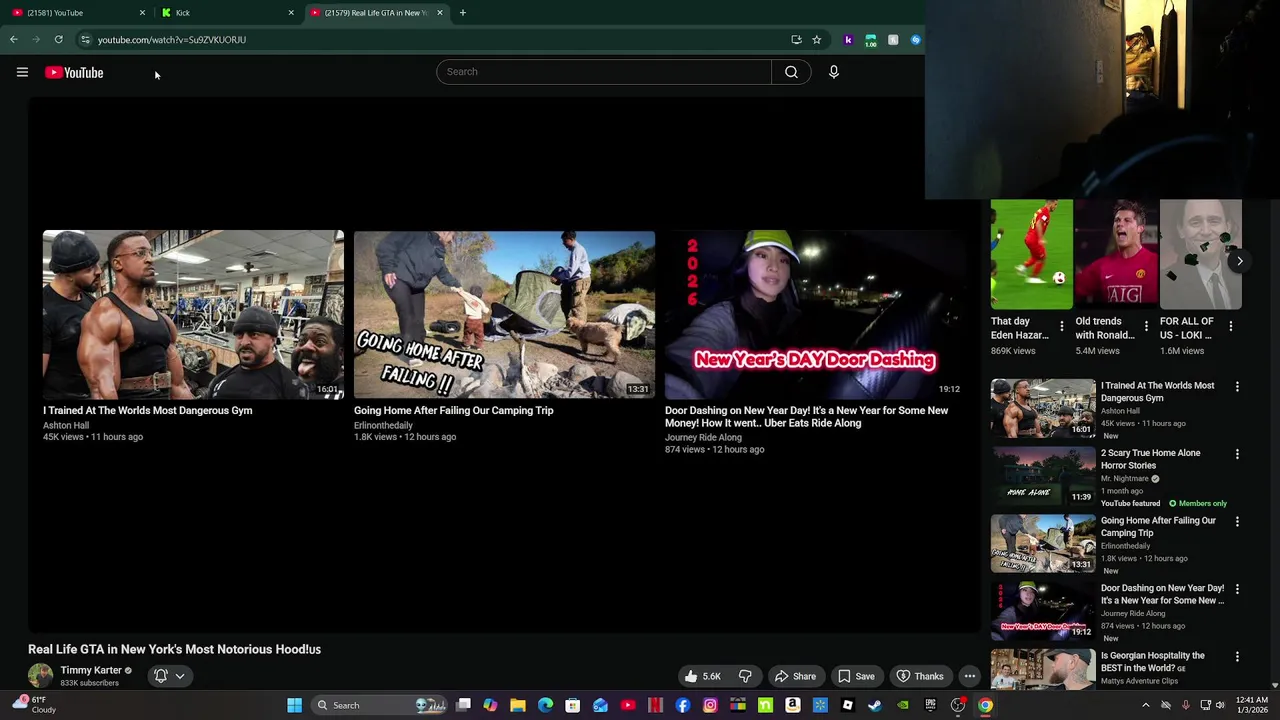Viewport: 1280px width, 720px height.
Task: Open a new browser tab with plus
Action: coord(462,12)
